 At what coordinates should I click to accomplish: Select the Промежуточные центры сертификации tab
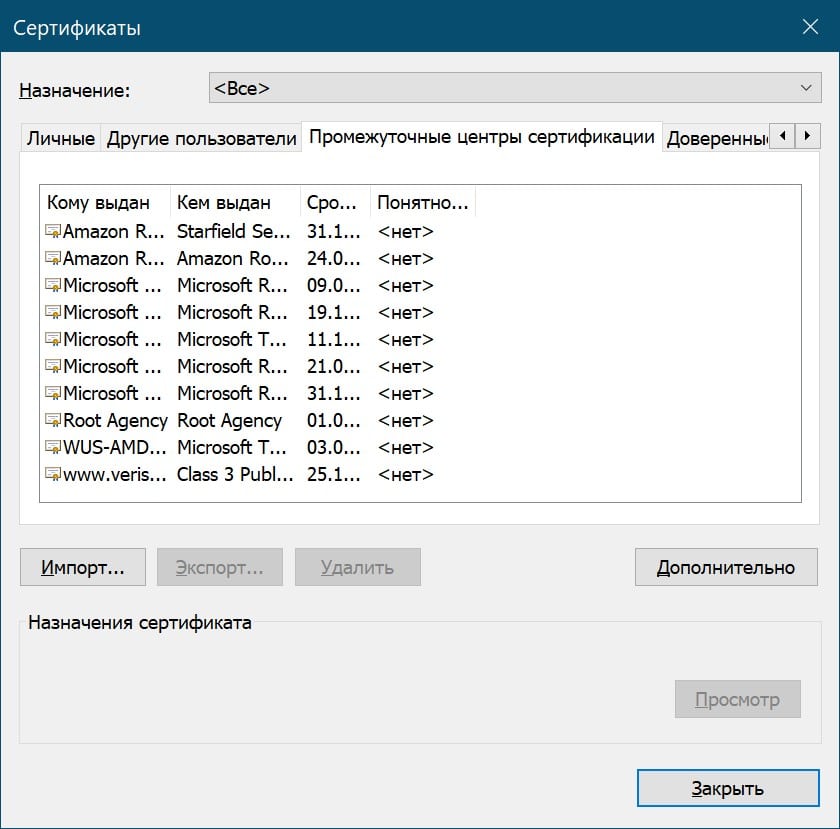point(482,137)
